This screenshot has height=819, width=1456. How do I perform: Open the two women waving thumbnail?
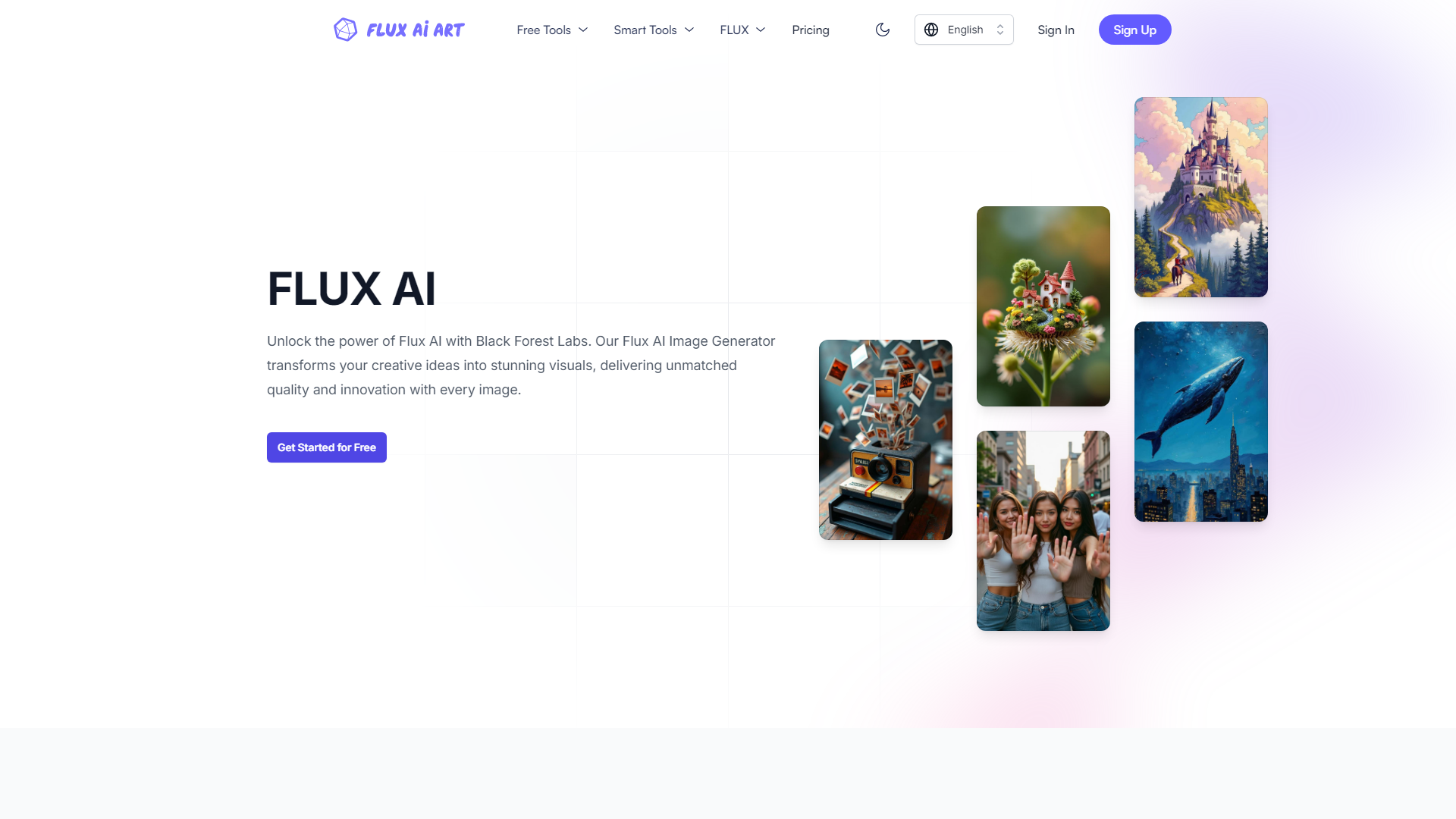(x=1042, y=530)
